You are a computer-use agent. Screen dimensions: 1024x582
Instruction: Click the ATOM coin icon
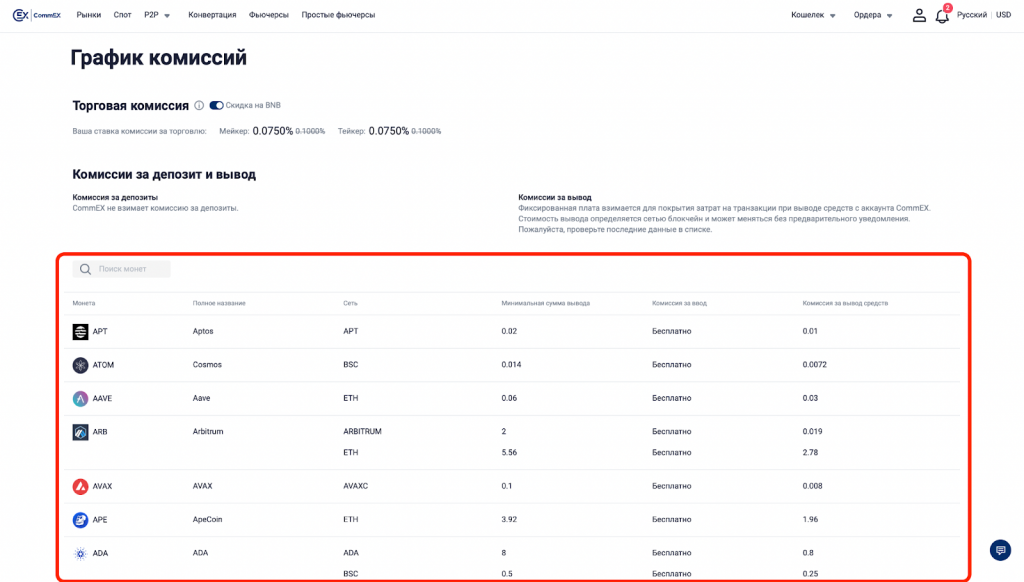coord(80,365)
